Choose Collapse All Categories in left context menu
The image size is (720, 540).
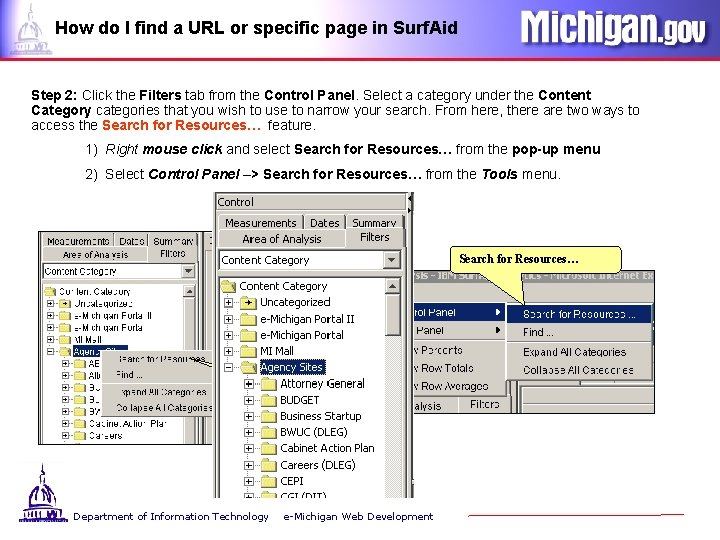click(158, 408)
